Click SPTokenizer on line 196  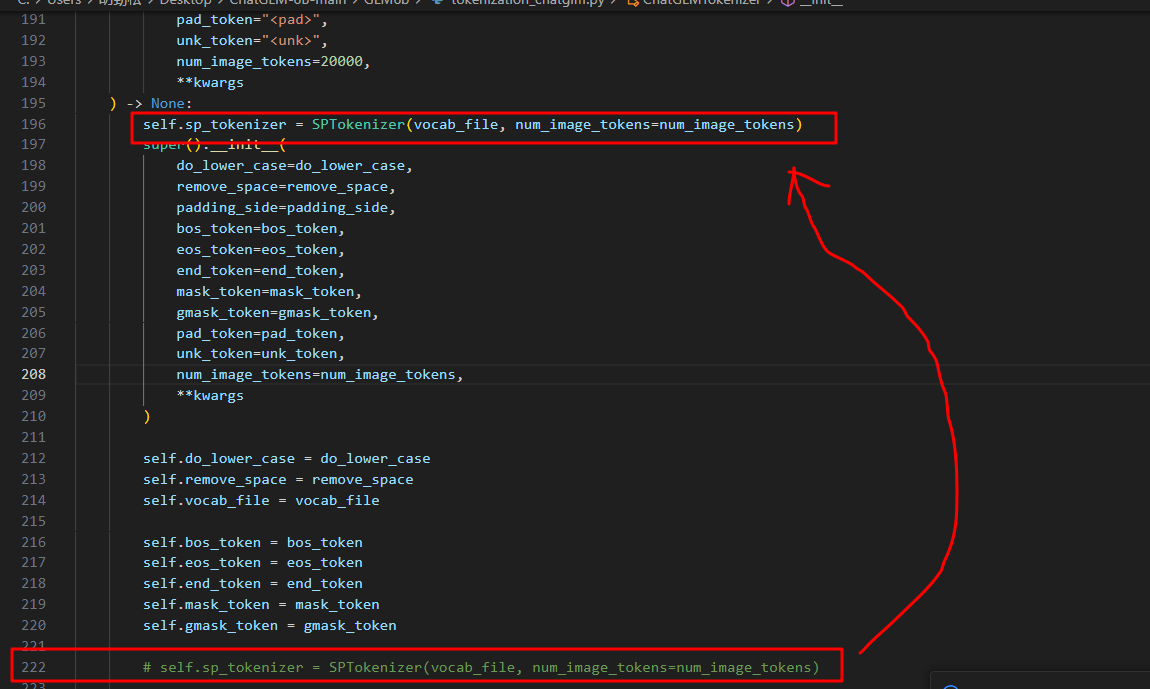tap(358, 124)
